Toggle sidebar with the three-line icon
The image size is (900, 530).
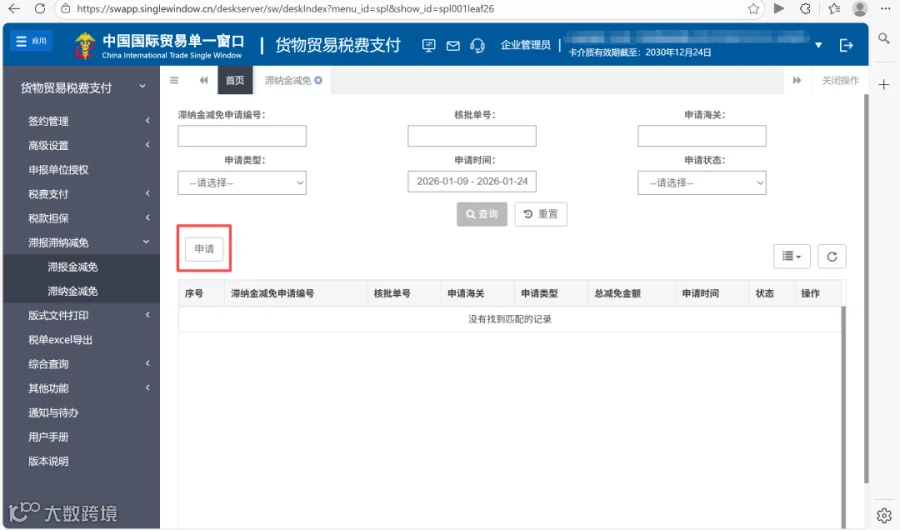pyautogui.click(x=174, y=80)
